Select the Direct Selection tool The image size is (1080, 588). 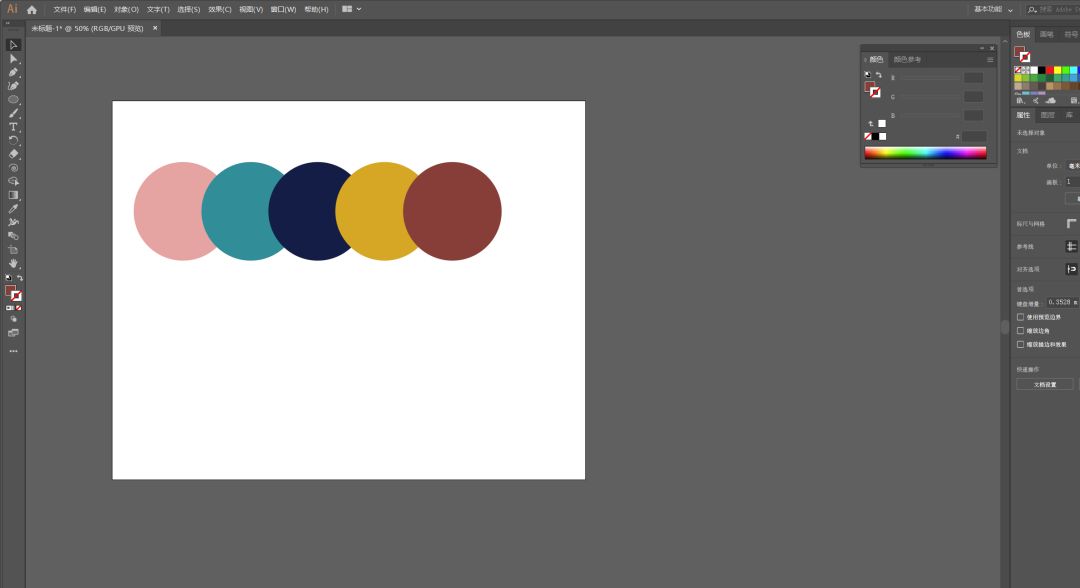13,59
